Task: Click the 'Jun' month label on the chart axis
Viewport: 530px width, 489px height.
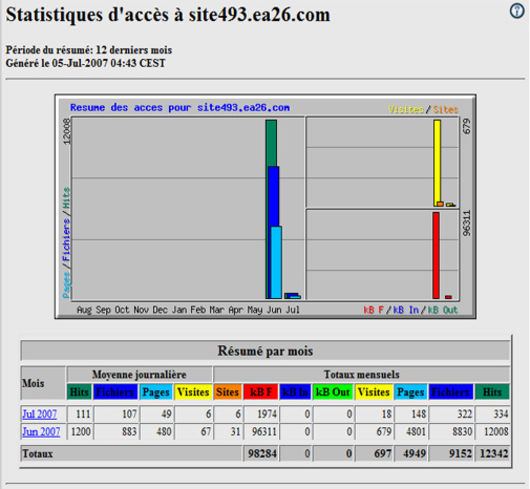Action: [274, 310]
